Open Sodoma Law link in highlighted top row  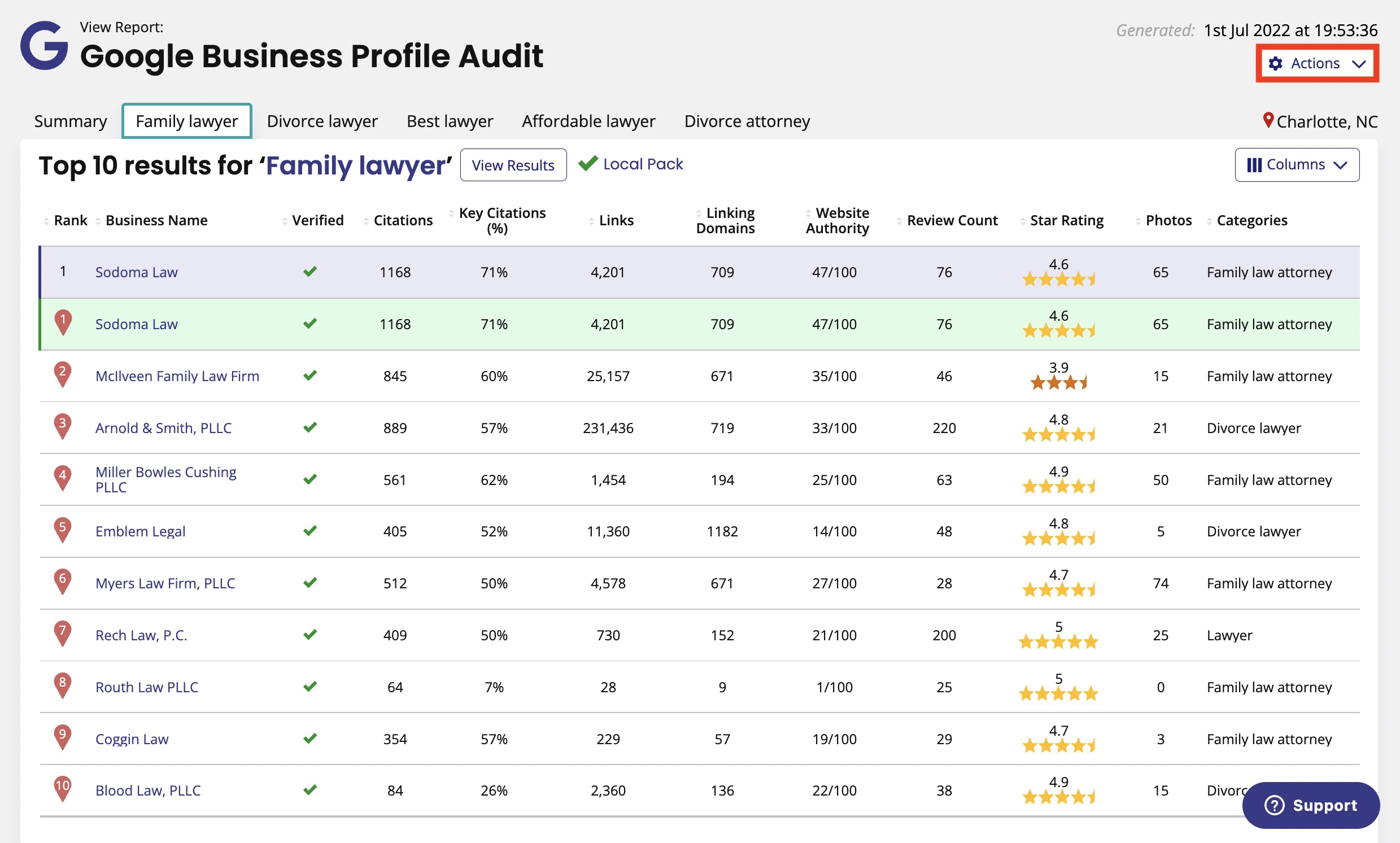coord(136,272)
